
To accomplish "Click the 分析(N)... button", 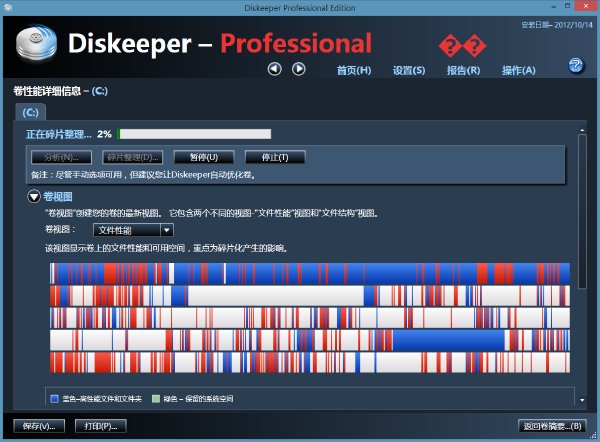I will pos(62,157).
